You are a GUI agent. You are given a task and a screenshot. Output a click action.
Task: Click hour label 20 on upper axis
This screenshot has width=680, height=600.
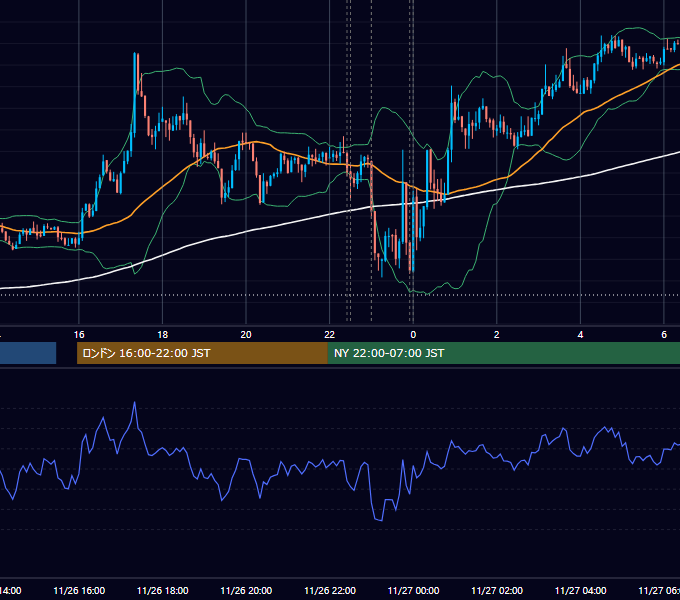click(x=246, y=335)
